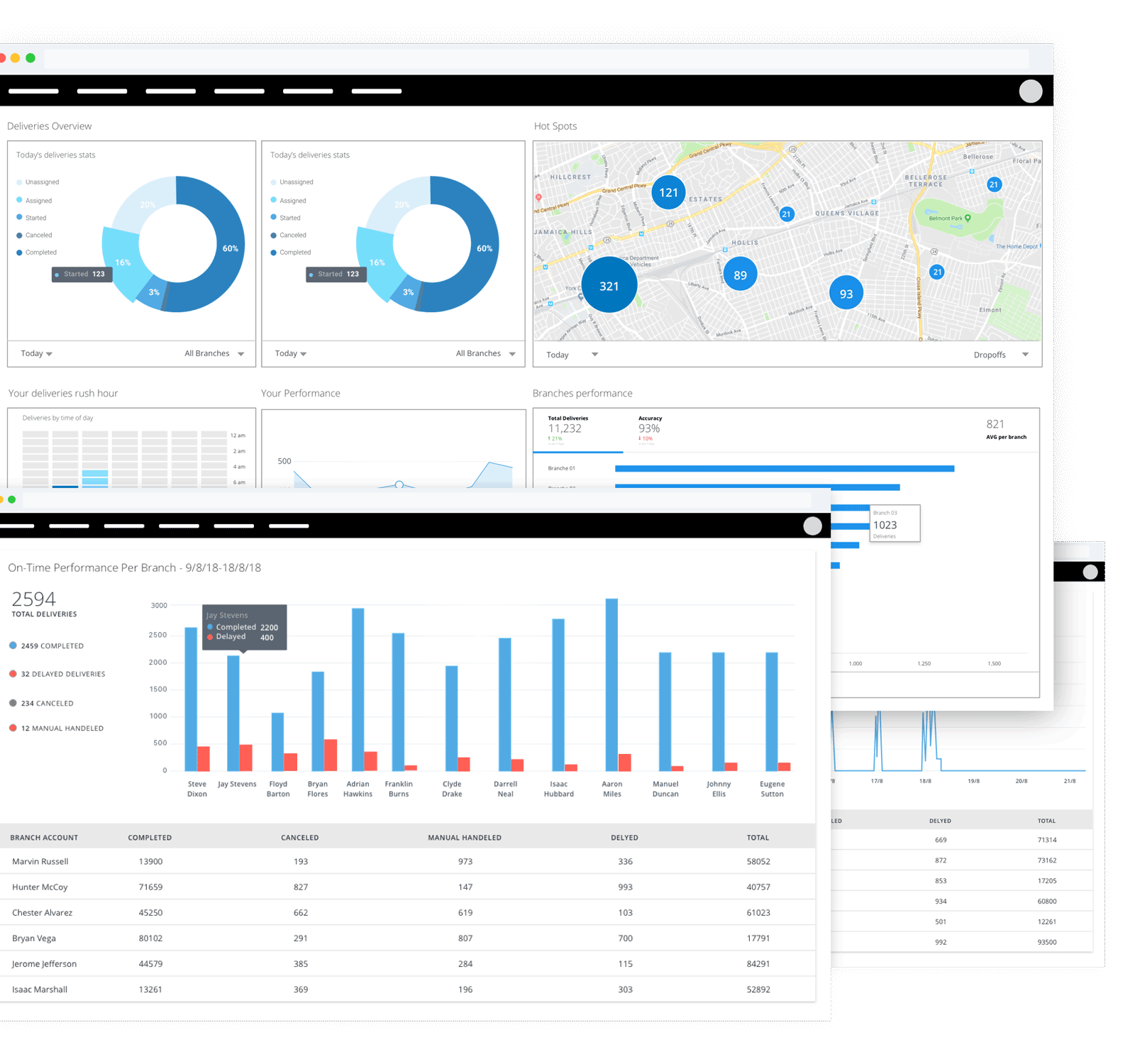Sort table by DELYED column header in front window

pyautogui.click(x=624, y=837)
